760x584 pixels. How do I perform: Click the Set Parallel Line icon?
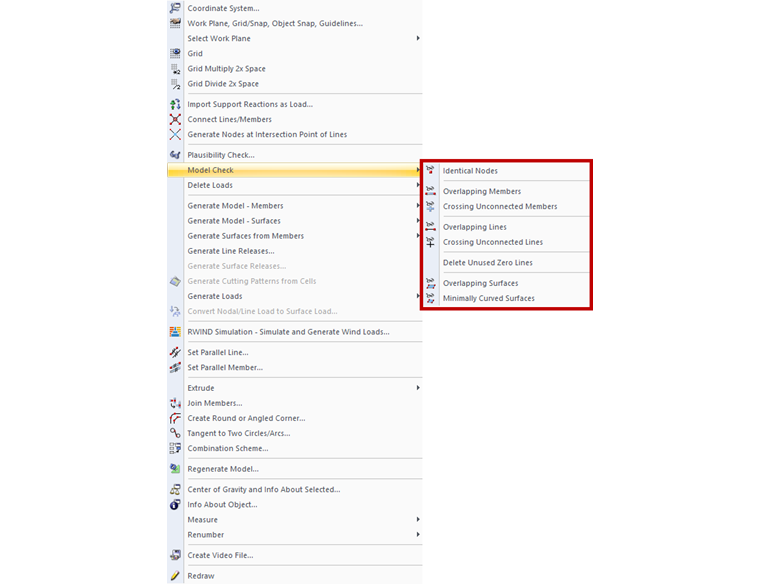tap(175, 352)
